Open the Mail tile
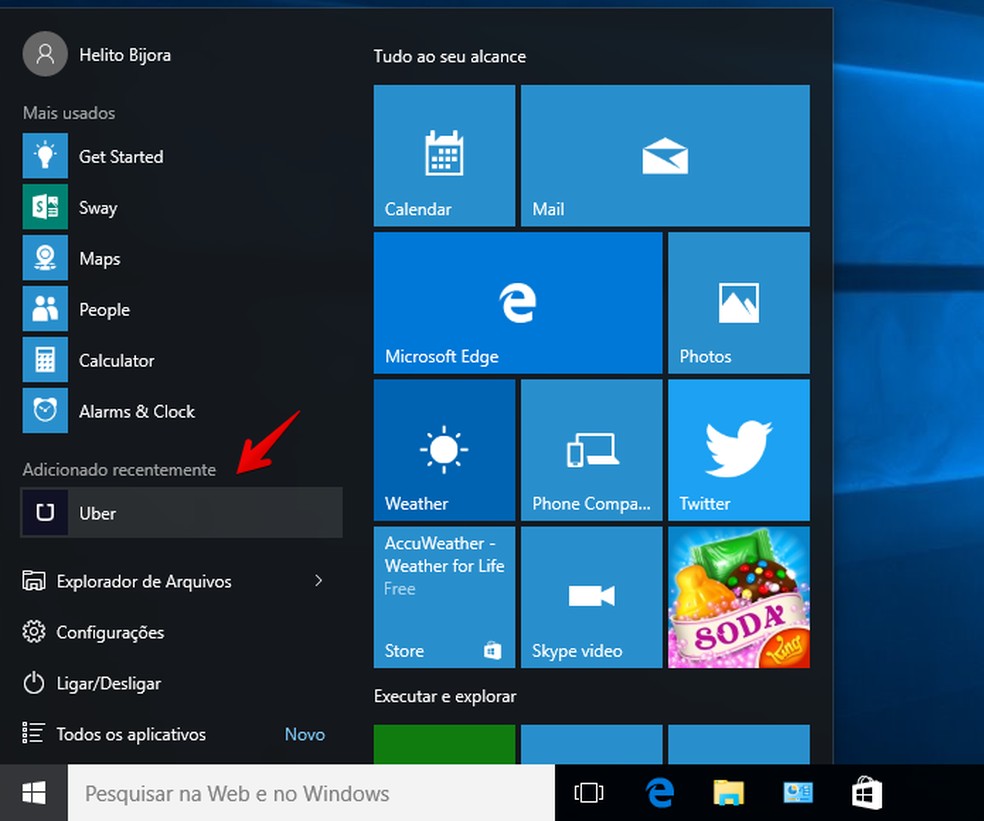This screenshot has width=984, height=821. 665,156
